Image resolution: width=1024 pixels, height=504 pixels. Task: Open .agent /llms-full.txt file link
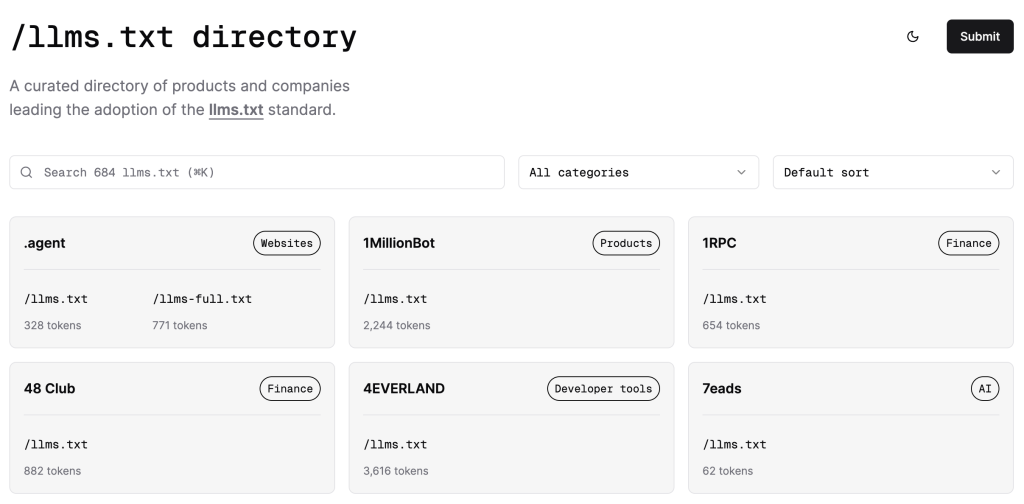(202, 298)
